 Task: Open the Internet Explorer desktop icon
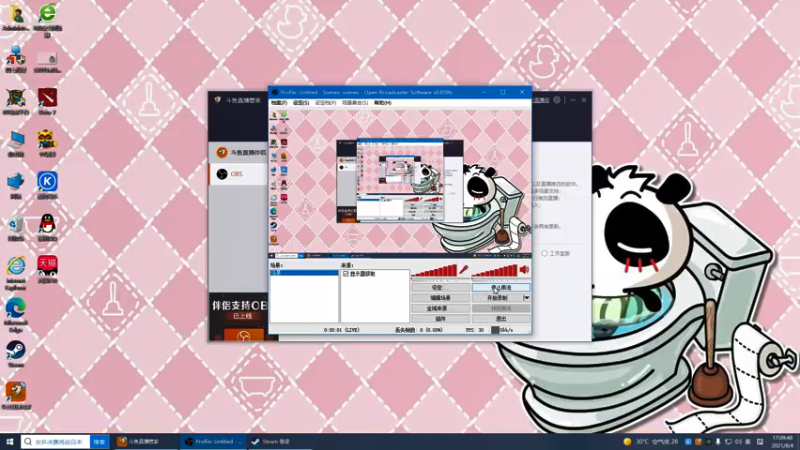(16, 273)
